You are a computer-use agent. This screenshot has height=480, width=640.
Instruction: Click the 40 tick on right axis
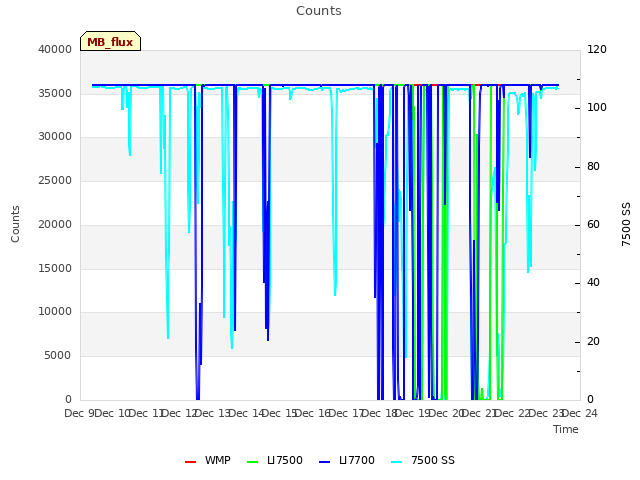593,283
